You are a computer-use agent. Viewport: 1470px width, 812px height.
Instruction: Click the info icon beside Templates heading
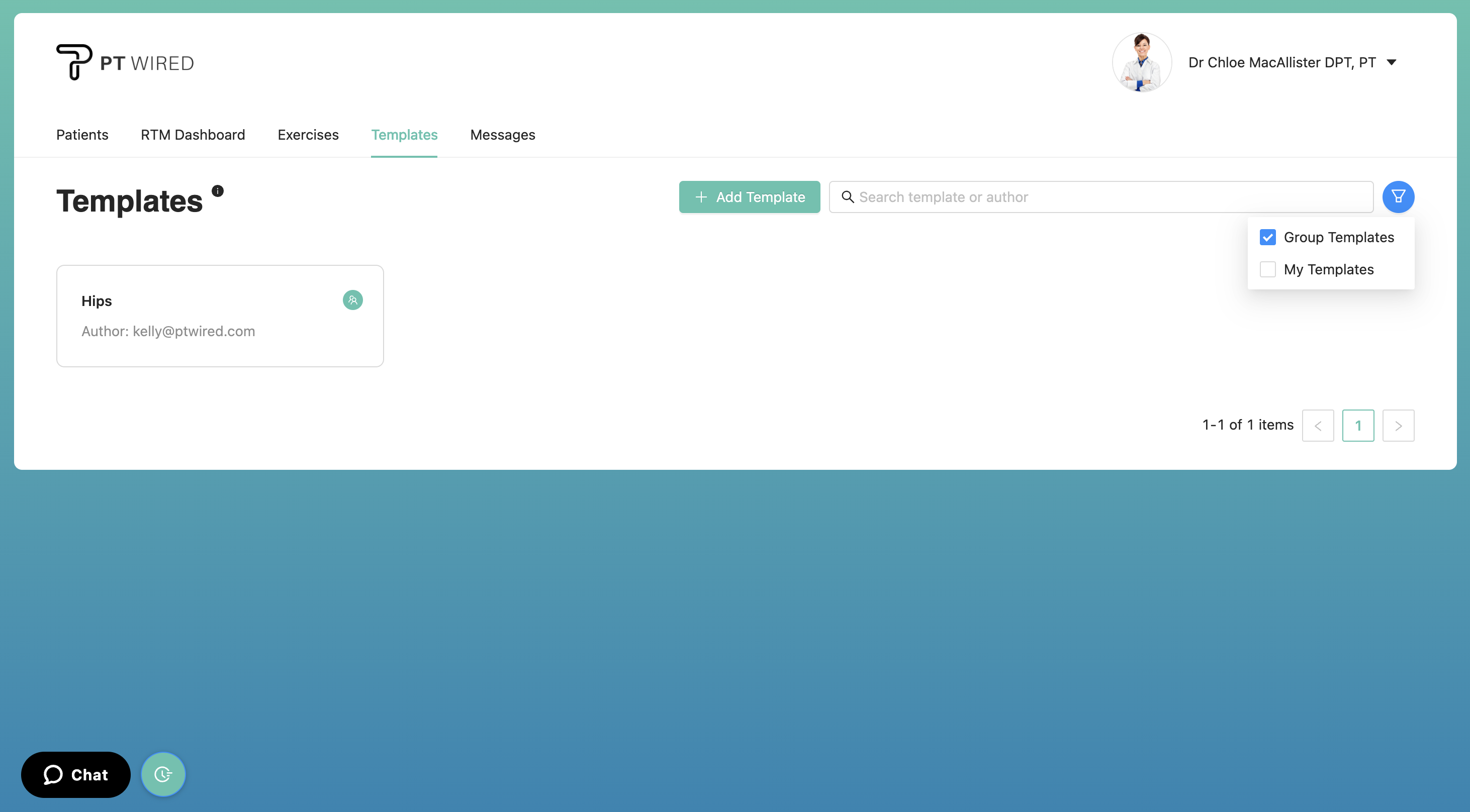click(217, 190)
